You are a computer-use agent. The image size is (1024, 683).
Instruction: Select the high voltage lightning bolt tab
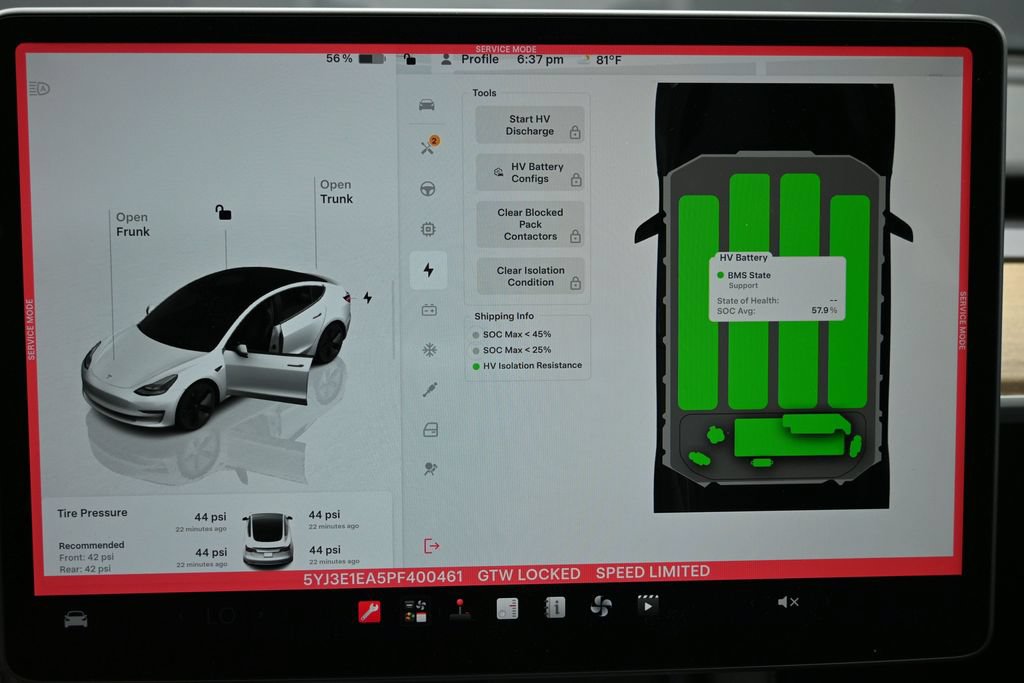pos(428,270)
